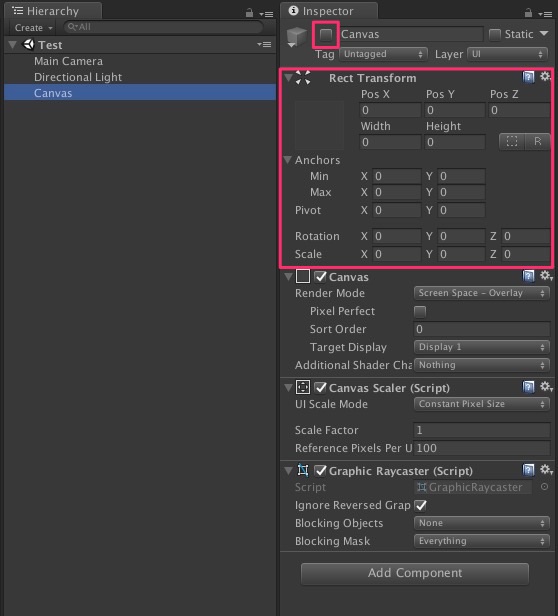558x616 pixels.
Task: Select Directional Light in Hierarchy
Action: [x=78, y=77]
